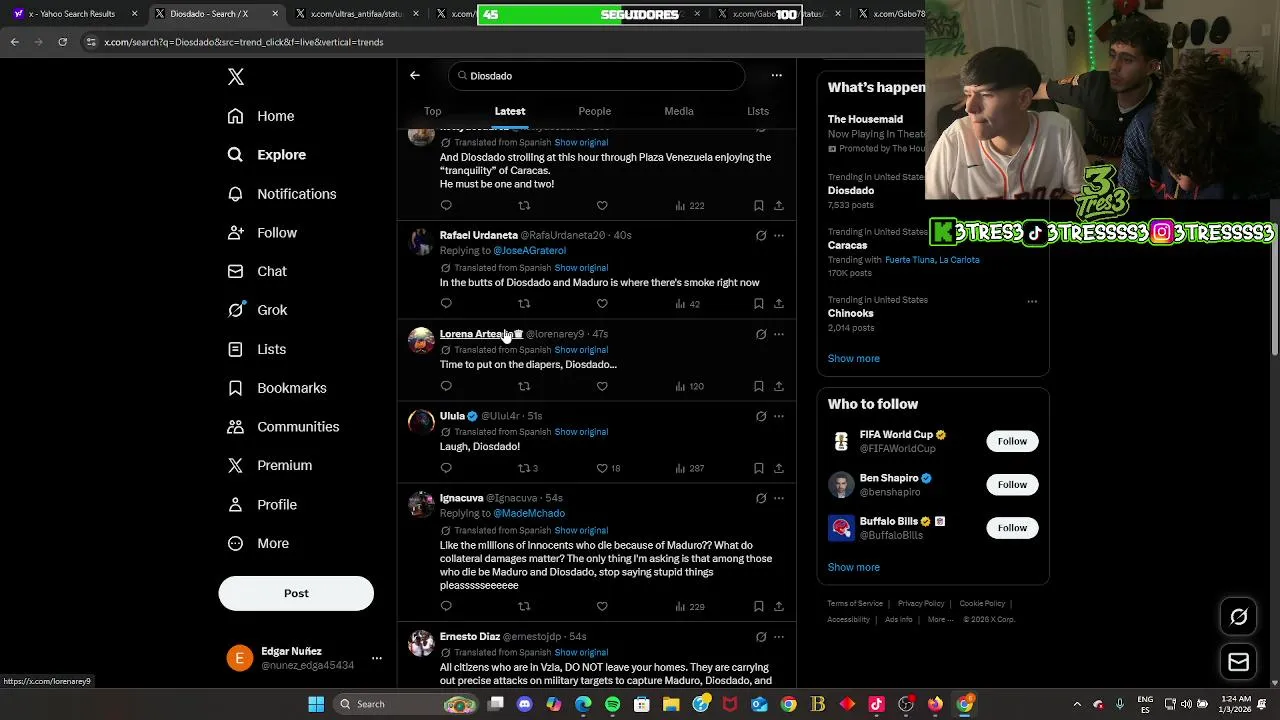Click the X logo in sidebar
Screen dimensions: 1280x720
click(236, 77)
